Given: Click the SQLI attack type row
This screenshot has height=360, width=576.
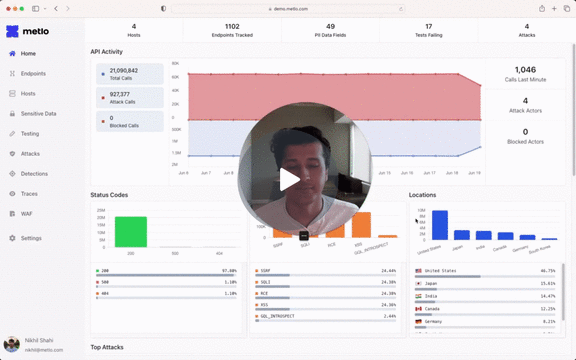Looking at the screenshot, I should (x=325, y=284).
